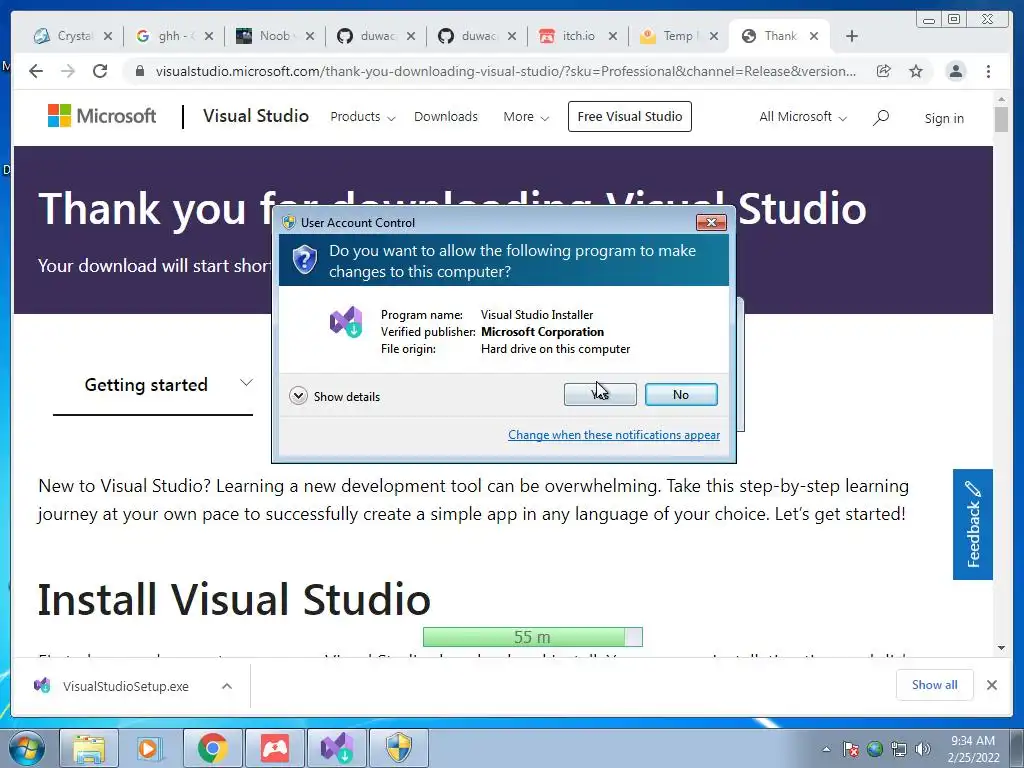Screen dimensions: 1024x768
Task: Click the Visual Studio Installer program icon
Action: pyautogui.click(x=346, y=321)
